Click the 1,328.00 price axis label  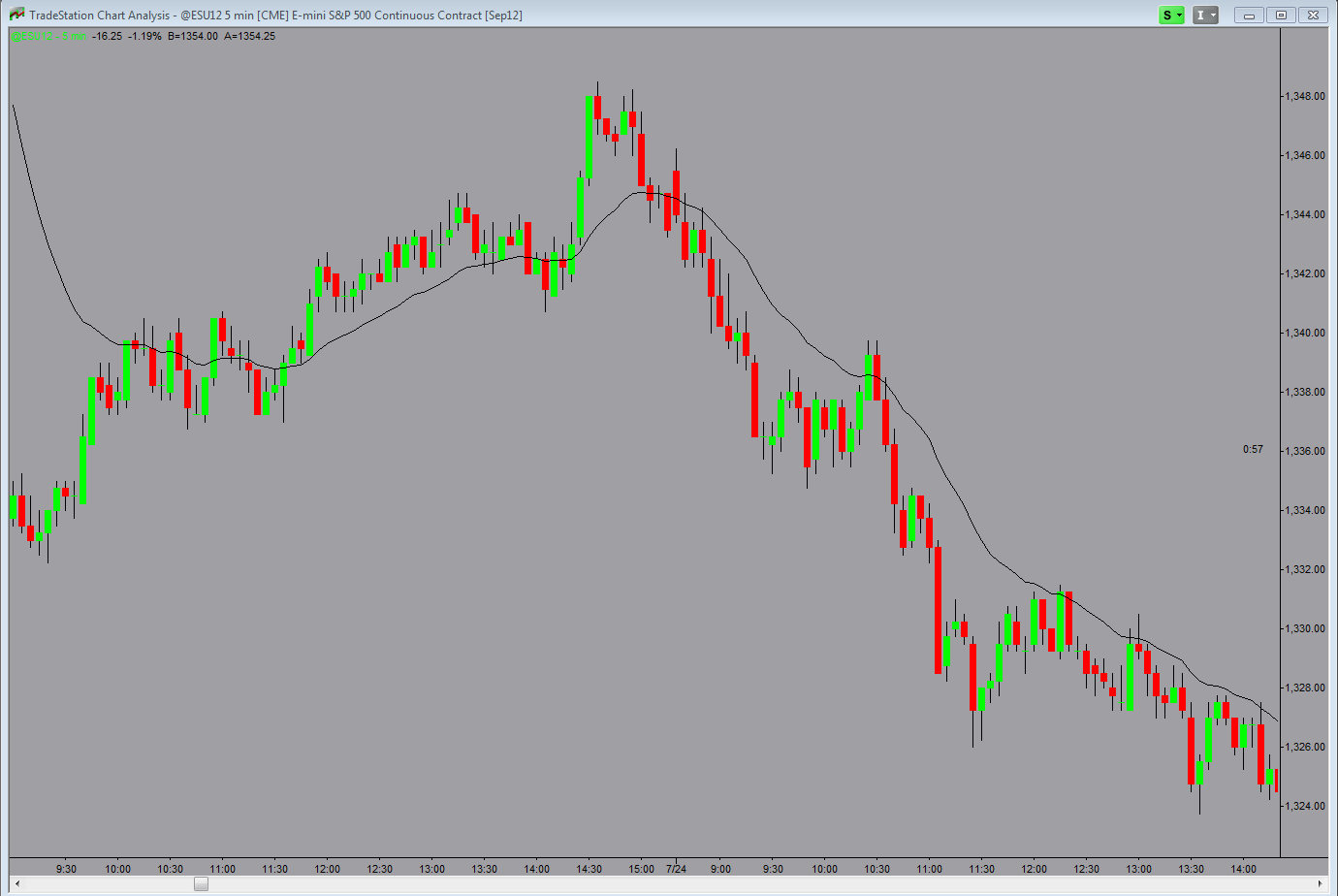tap(1305, 688)
